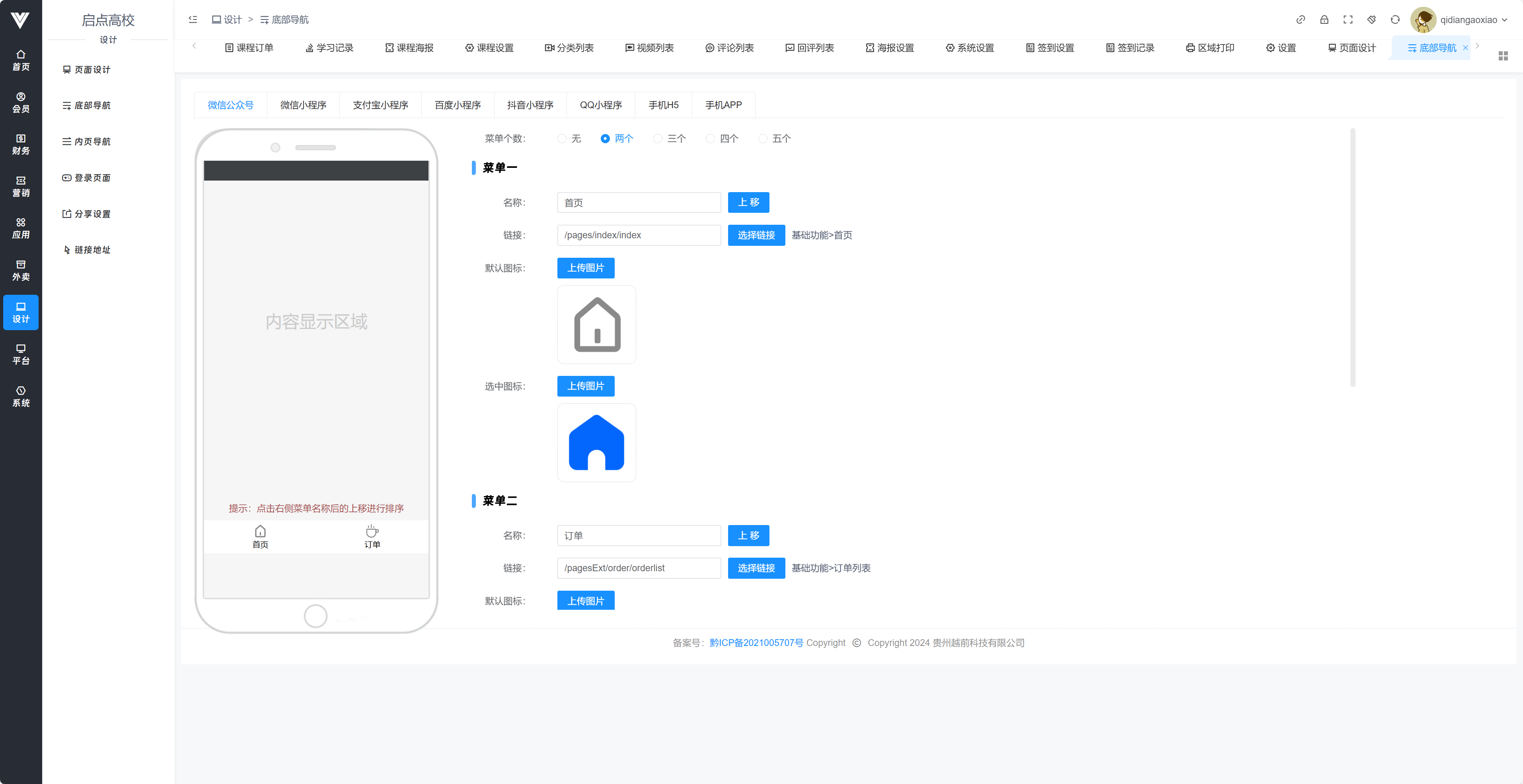Viewport: 1523px width, 784px height.
Task: Click the form panel vertical scrollbar
Action: click(x=1352, y=258)
